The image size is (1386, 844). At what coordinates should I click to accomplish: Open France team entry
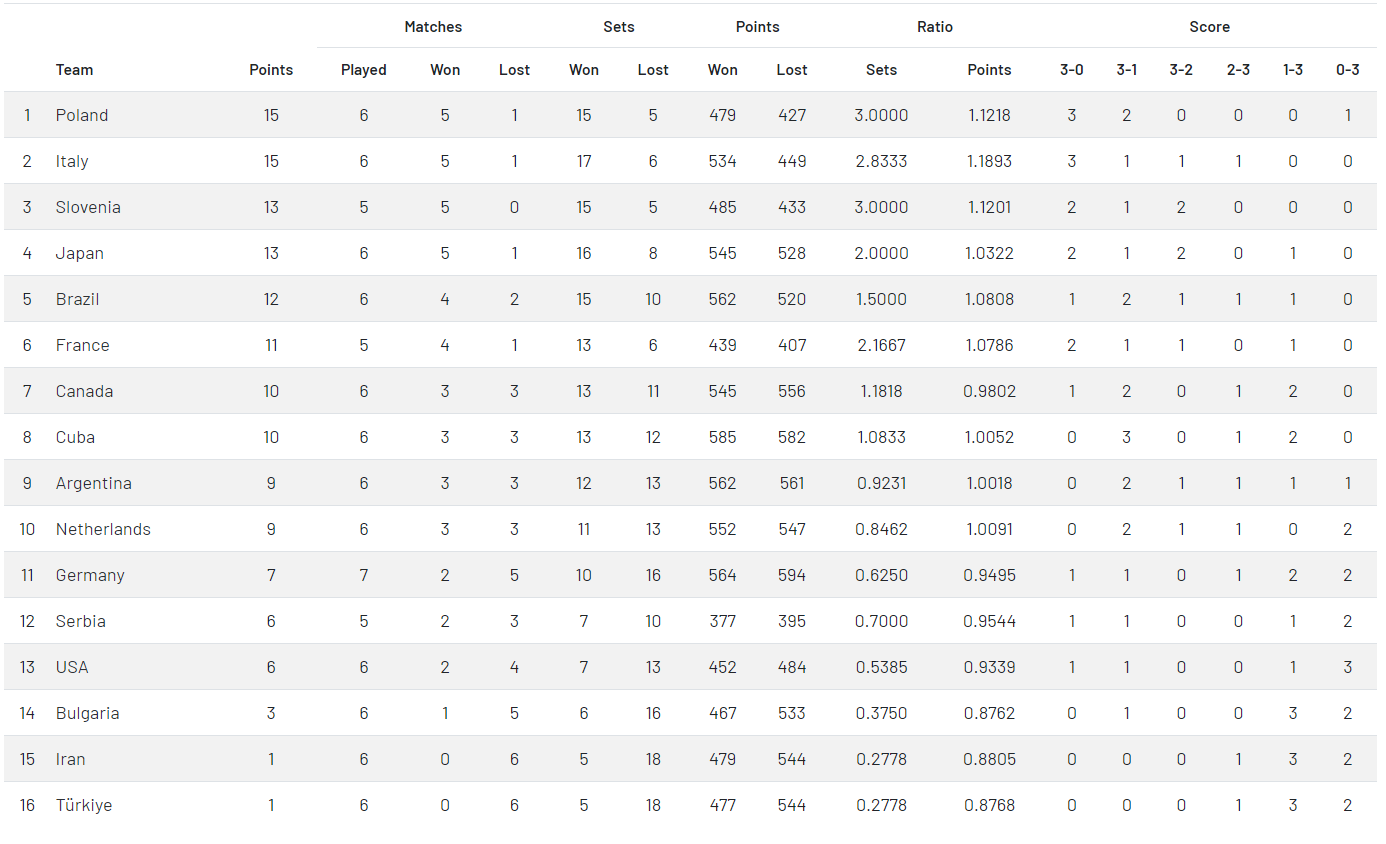coord(82,345)
